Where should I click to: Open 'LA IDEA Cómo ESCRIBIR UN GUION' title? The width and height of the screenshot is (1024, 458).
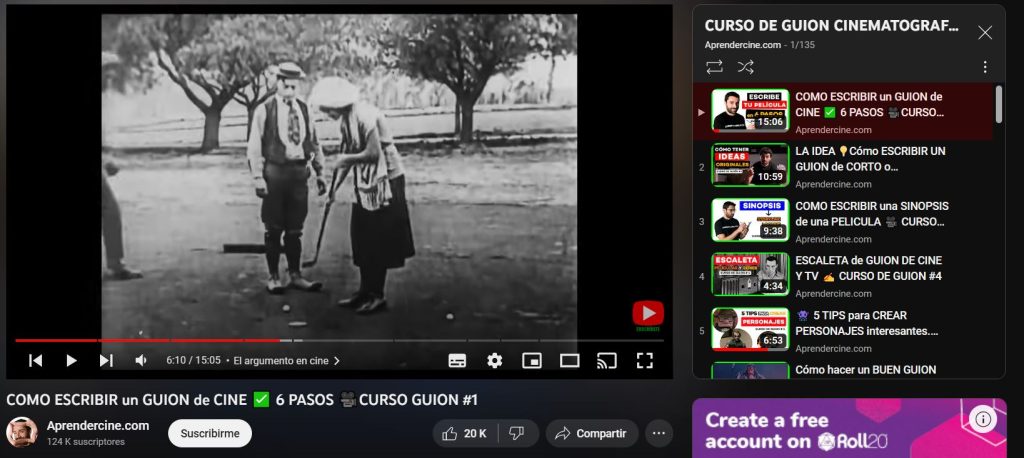[870, 159]
